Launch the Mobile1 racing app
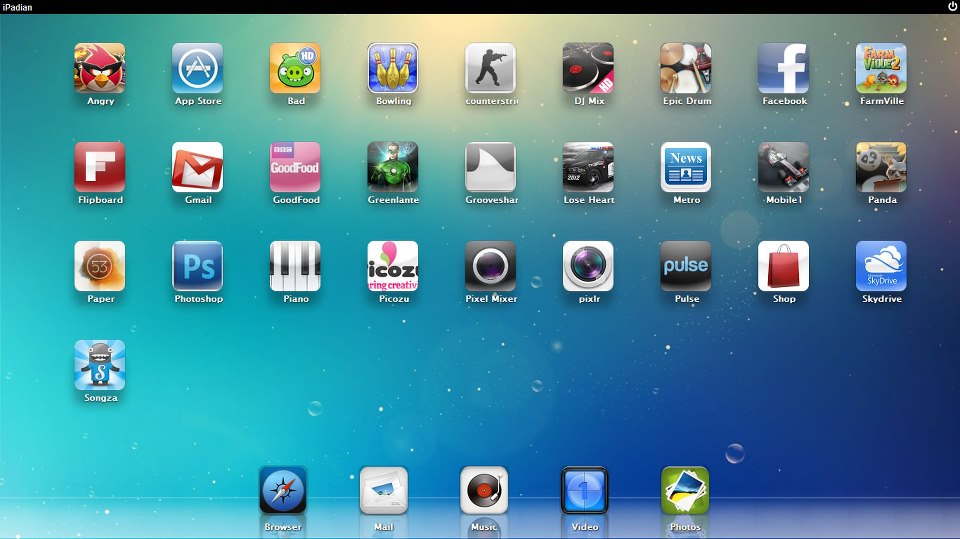The height and width of the screenshot is (539, 960). (784, 167)
